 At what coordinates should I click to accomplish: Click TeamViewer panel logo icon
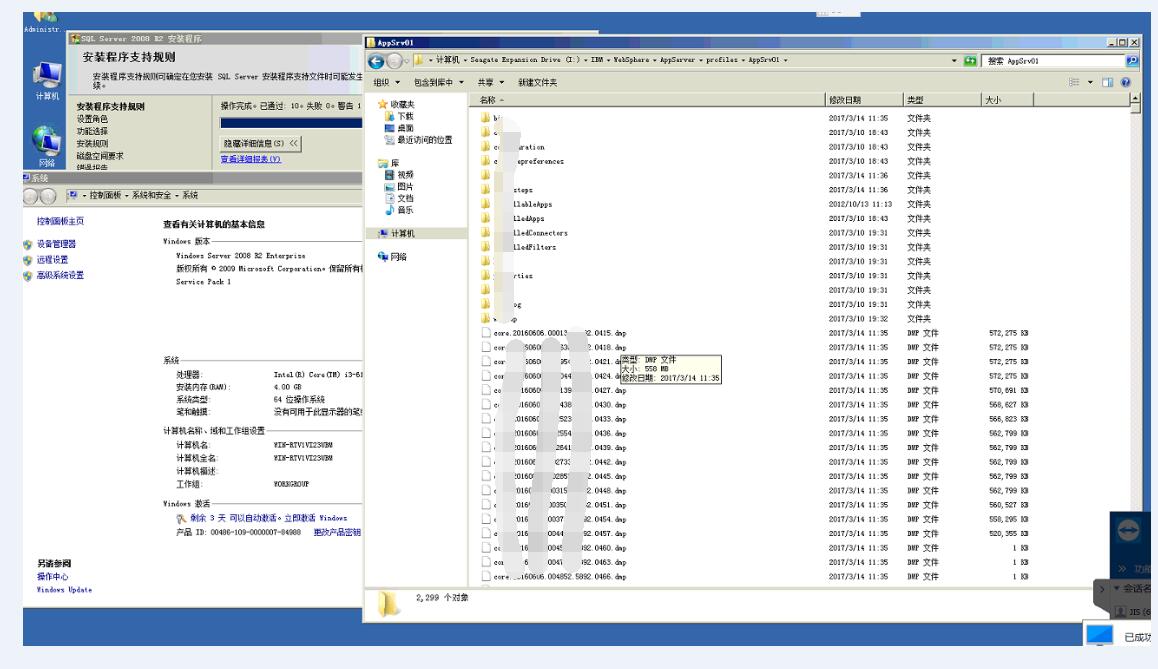1128,531
